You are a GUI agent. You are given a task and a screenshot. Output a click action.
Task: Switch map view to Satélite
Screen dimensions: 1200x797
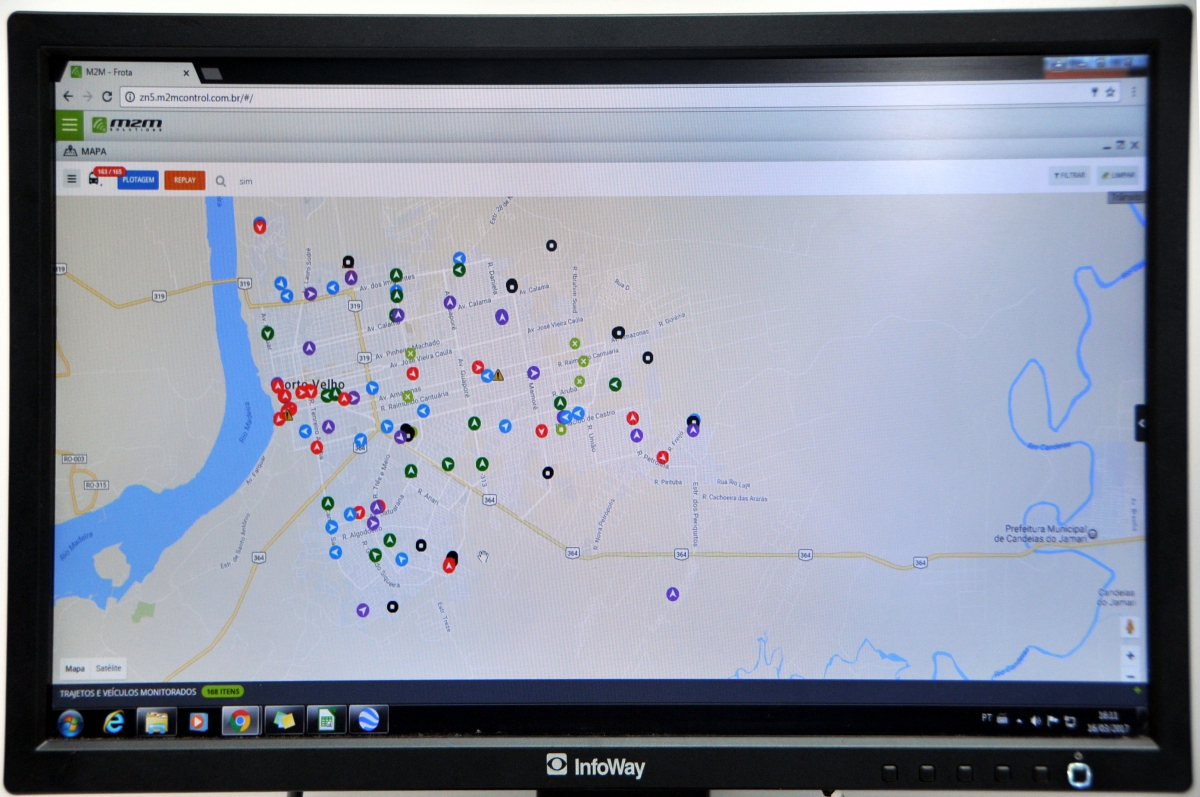(108, 668)
